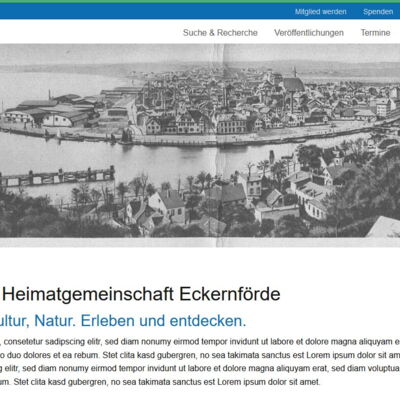Click the blue subheading Erleben und entdecken
This screenshot has height=400, width=400.
163,321
